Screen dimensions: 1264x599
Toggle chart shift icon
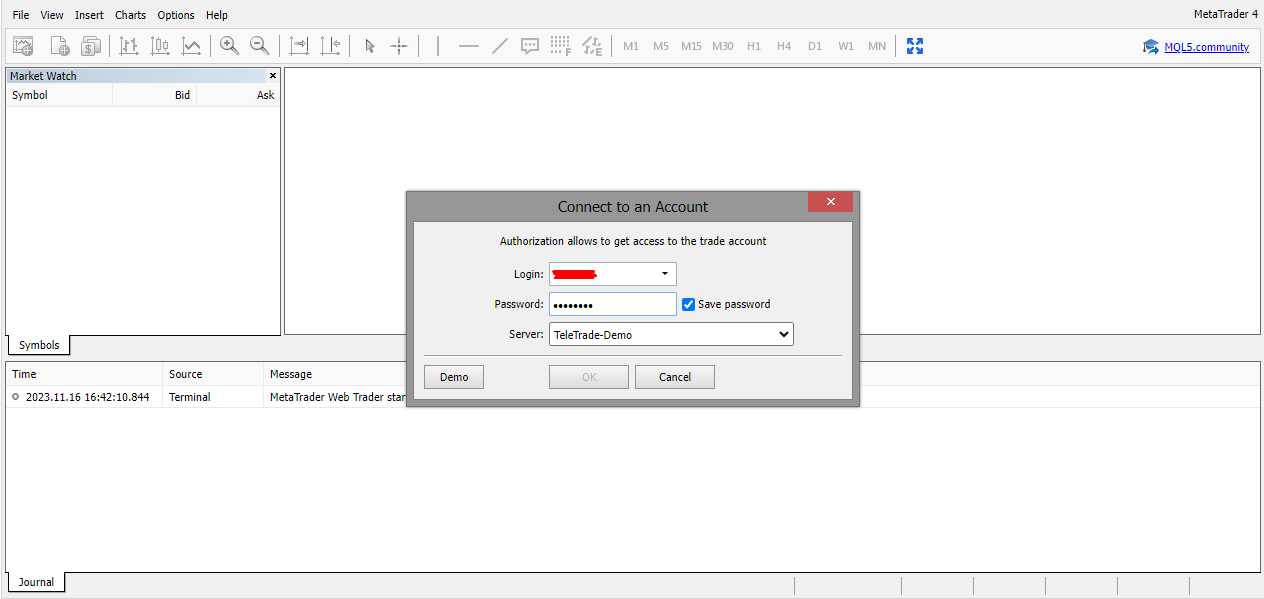click(330, 45)
